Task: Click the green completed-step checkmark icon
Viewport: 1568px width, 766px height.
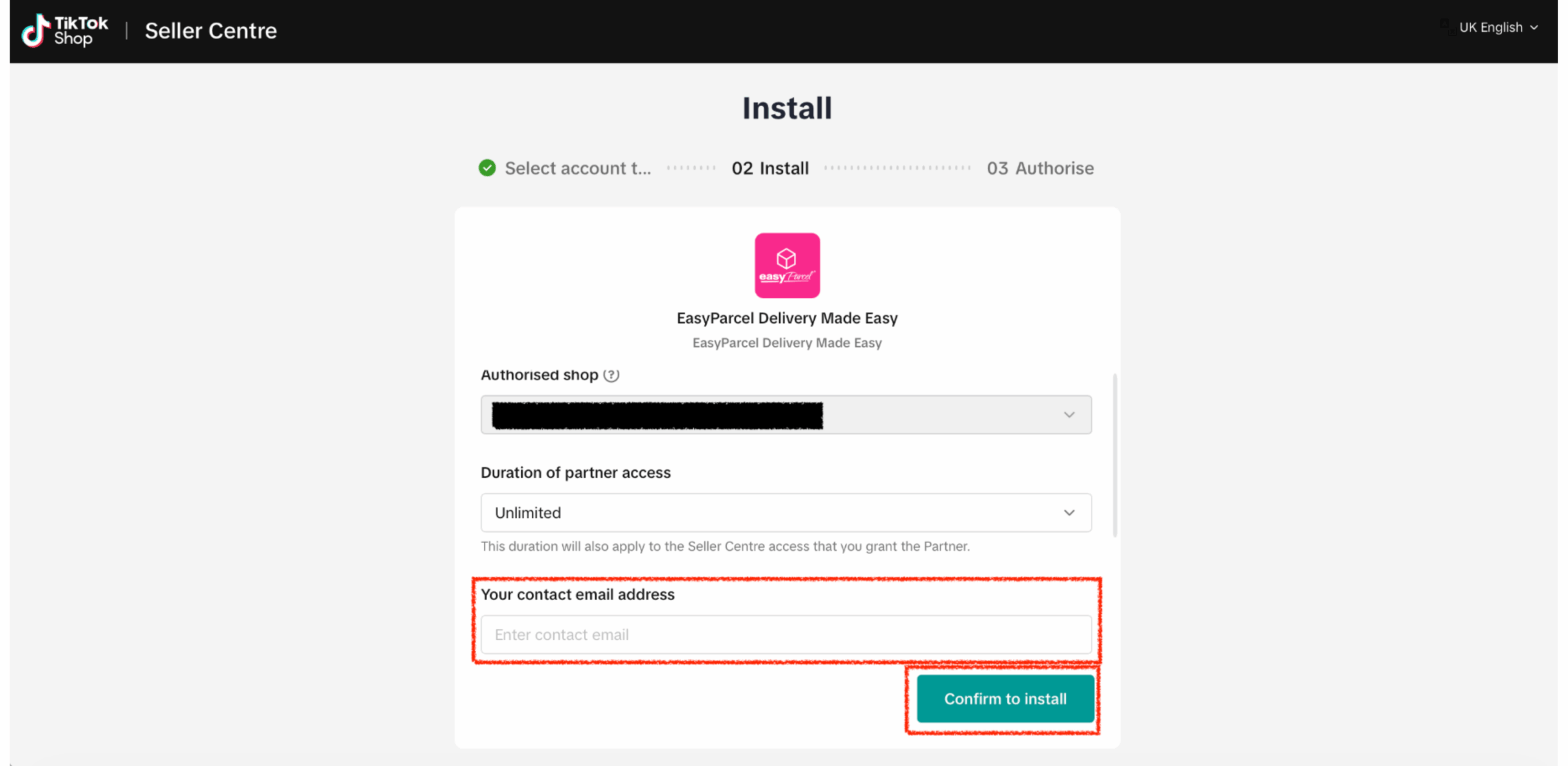Action: pos(487,168)
